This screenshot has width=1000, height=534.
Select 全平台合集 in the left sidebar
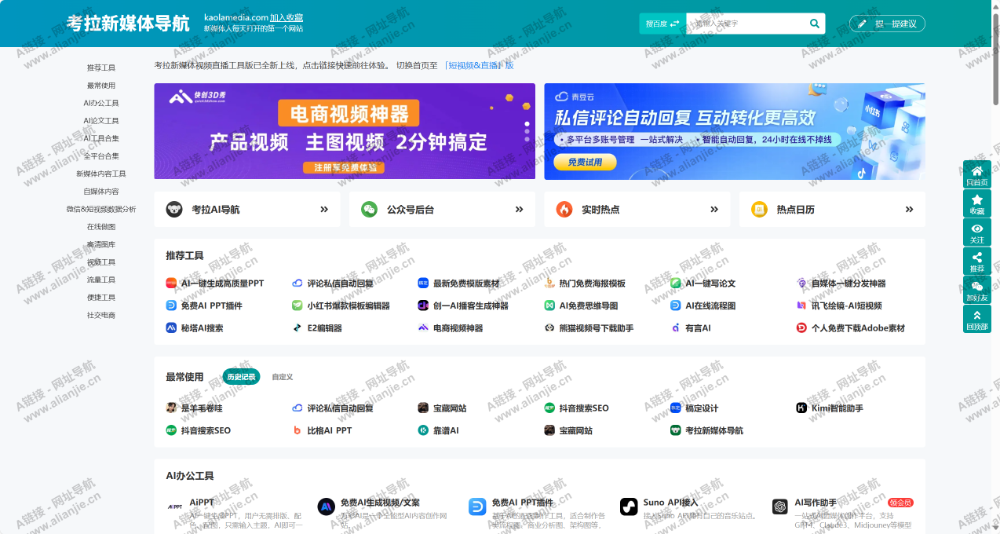pos(101,156)
